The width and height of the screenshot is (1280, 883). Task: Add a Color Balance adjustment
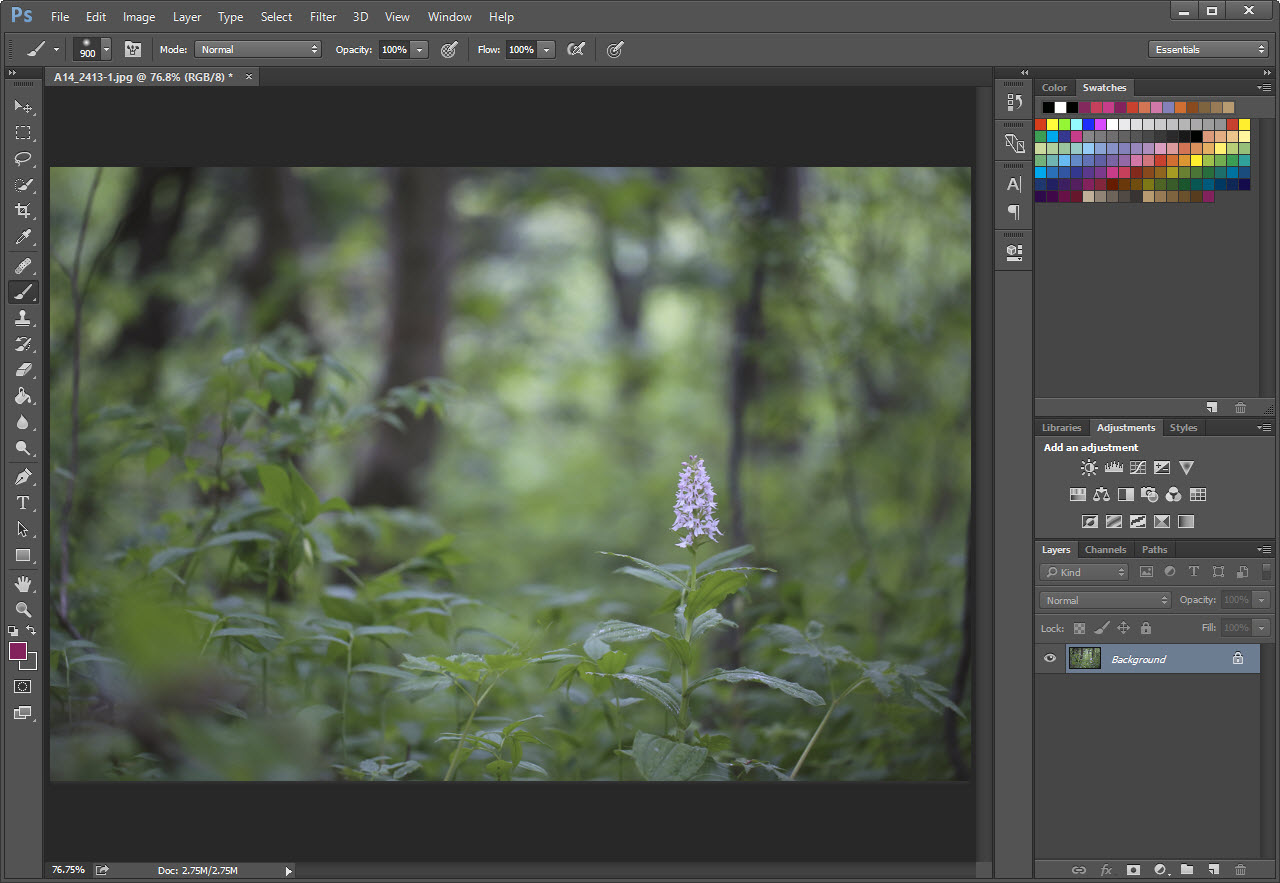pos(1101,494)
